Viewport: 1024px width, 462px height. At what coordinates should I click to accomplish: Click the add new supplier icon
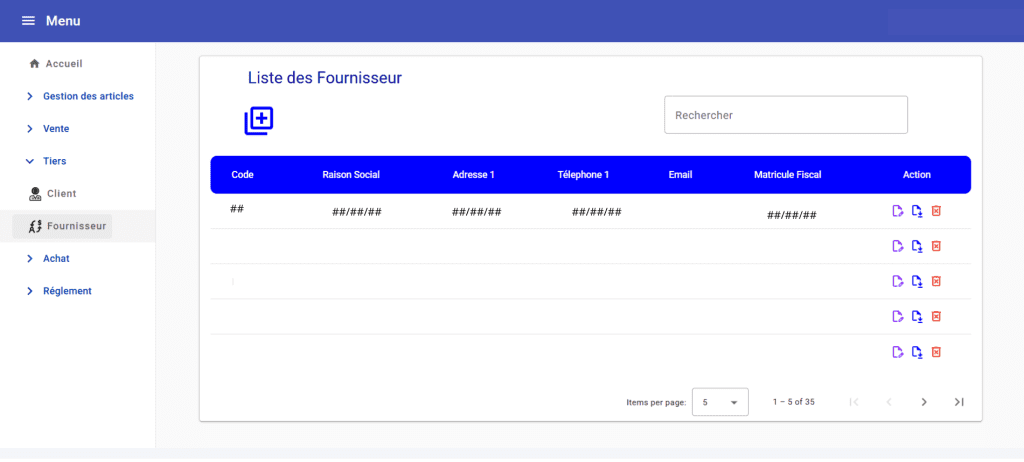pyautogui.click(x=258, y=121)
